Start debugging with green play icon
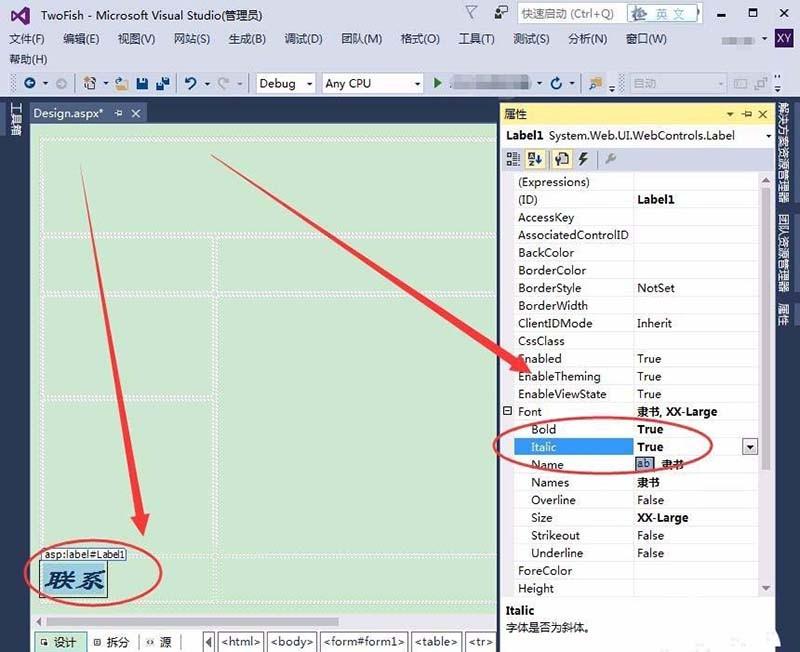Screen dimensions: 800x652 [438, 83]
